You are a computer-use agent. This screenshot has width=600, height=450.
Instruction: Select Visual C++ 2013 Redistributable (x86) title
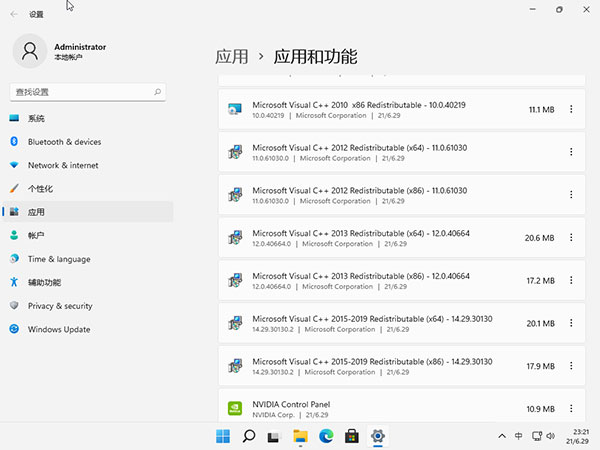click(361, 276)
